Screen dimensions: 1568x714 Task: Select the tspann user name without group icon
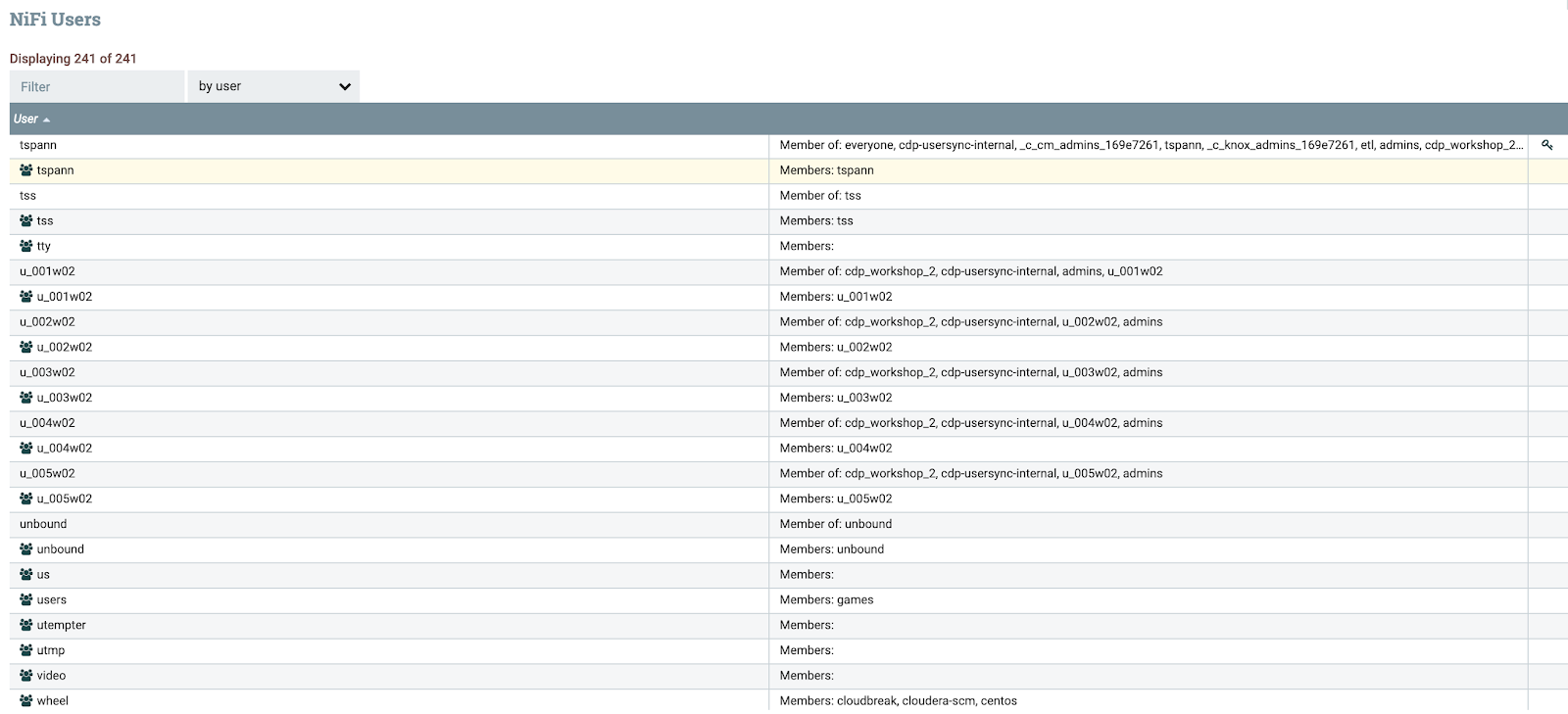tap(38, 145)
